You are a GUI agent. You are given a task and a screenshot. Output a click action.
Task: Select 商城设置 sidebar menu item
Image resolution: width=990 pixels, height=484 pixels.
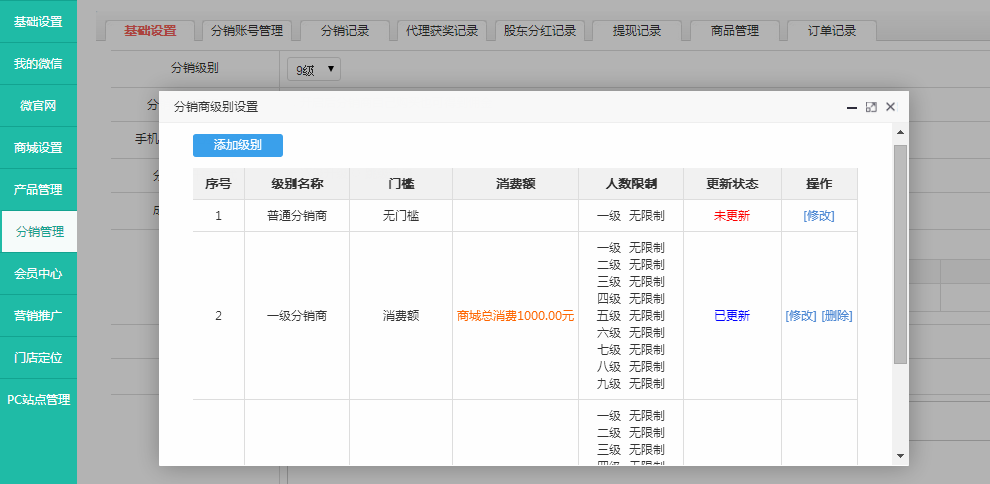(x=38, y=148)
